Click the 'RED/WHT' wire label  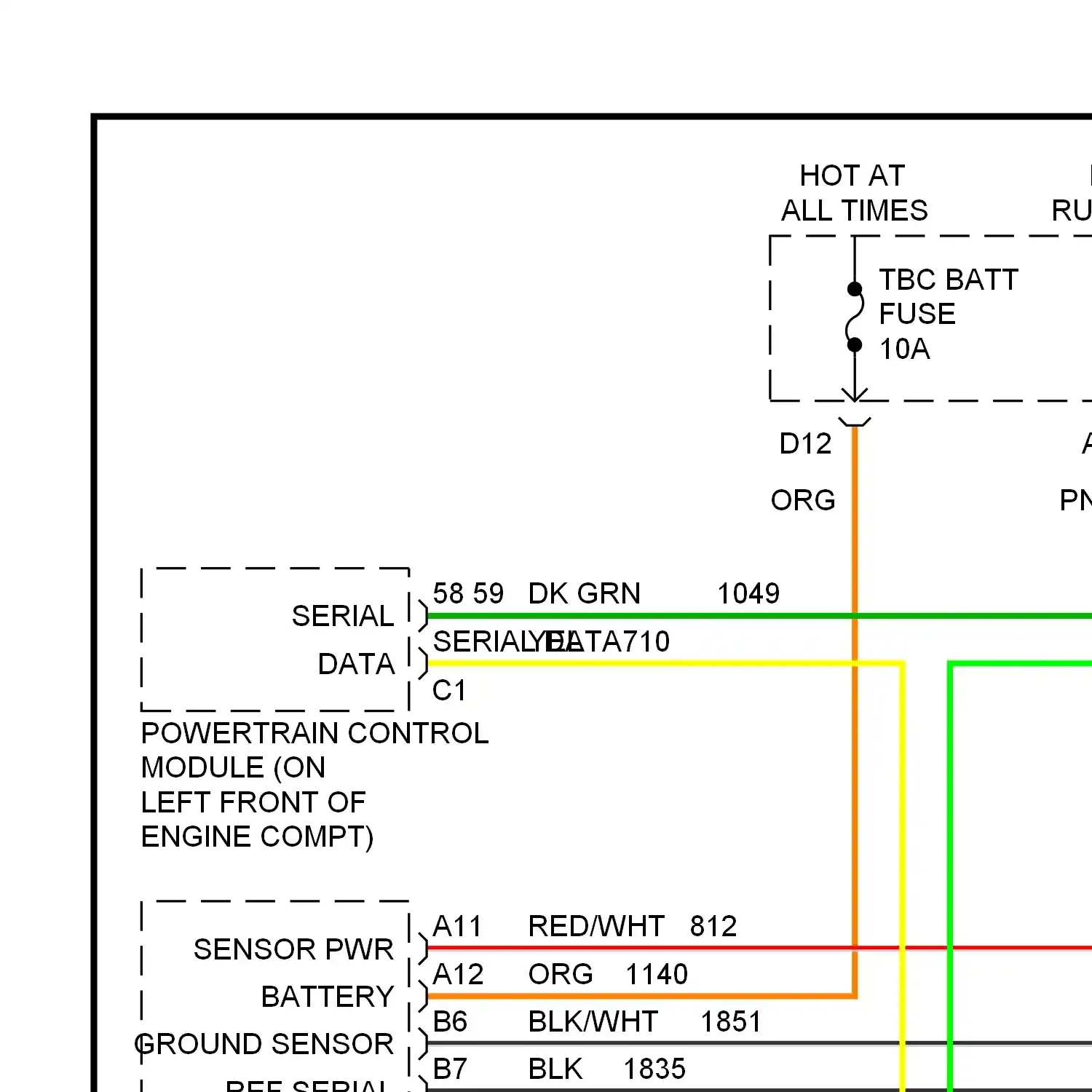point(596,926)
